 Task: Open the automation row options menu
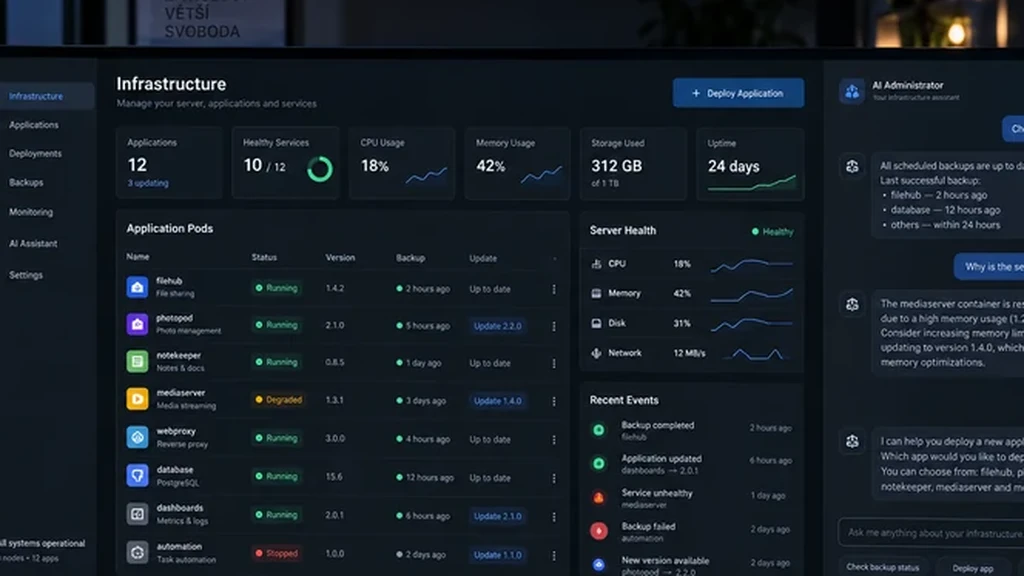click(554, 555)
